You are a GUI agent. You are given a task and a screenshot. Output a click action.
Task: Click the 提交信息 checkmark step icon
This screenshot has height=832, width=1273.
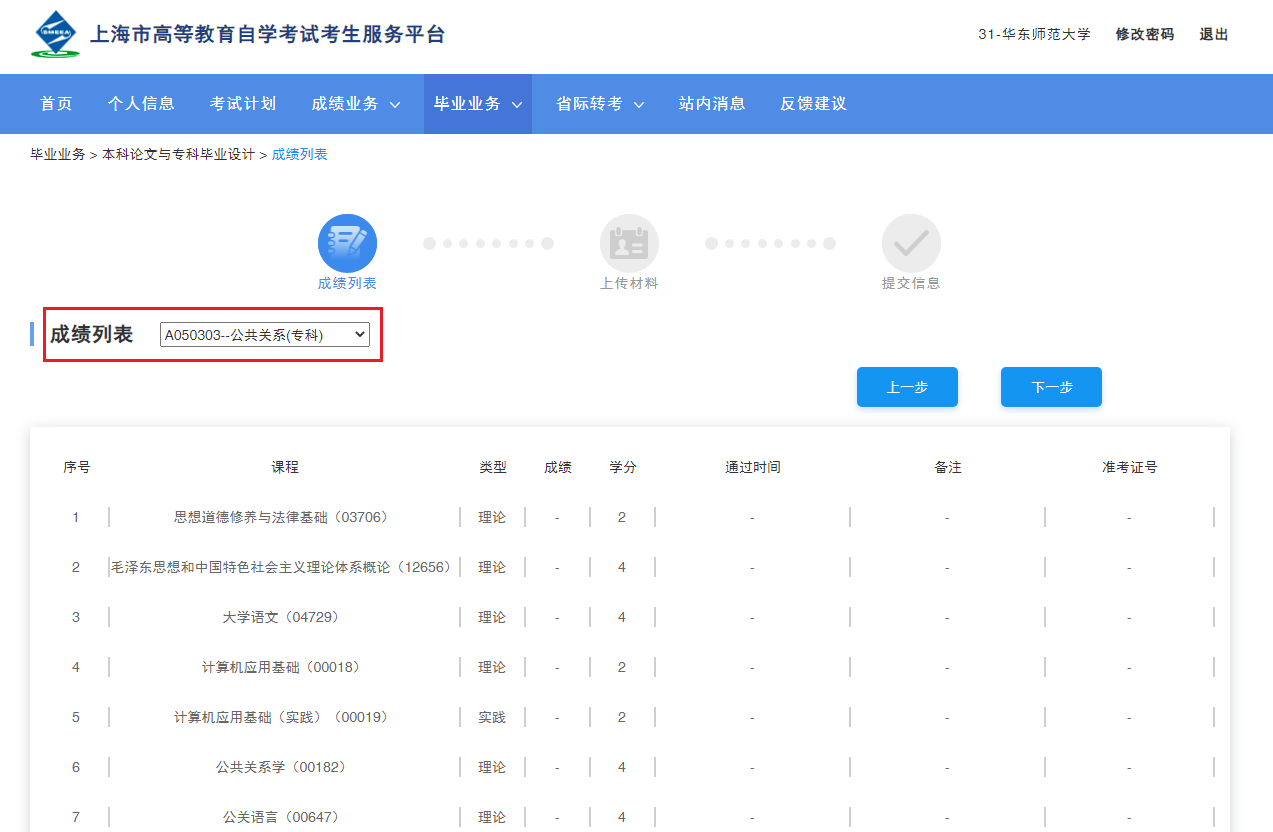coord(911,244)
